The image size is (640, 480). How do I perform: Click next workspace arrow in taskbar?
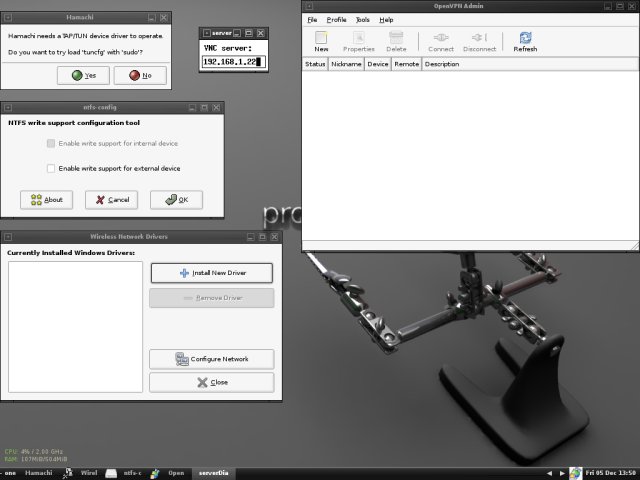562,473
